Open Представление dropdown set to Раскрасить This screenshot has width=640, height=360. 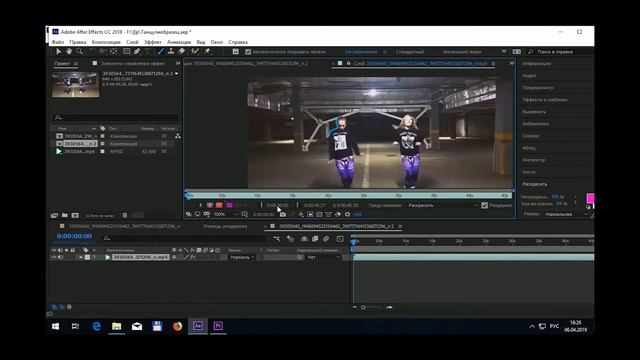[x=443, y=205]
